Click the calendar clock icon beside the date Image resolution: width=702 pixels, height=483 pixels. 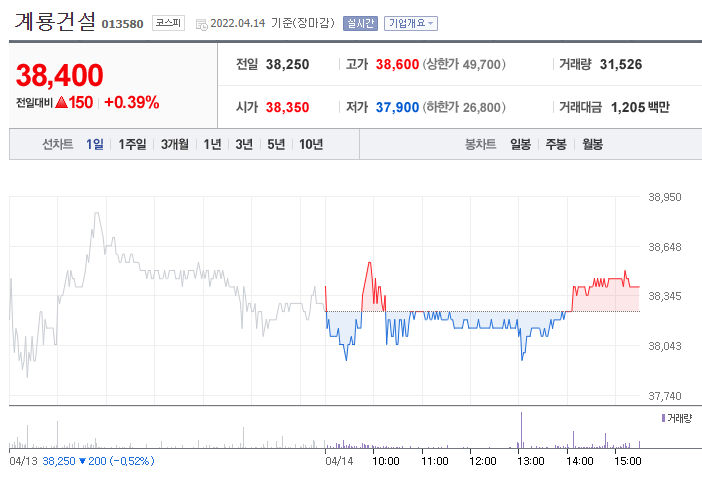coord(201,24)
